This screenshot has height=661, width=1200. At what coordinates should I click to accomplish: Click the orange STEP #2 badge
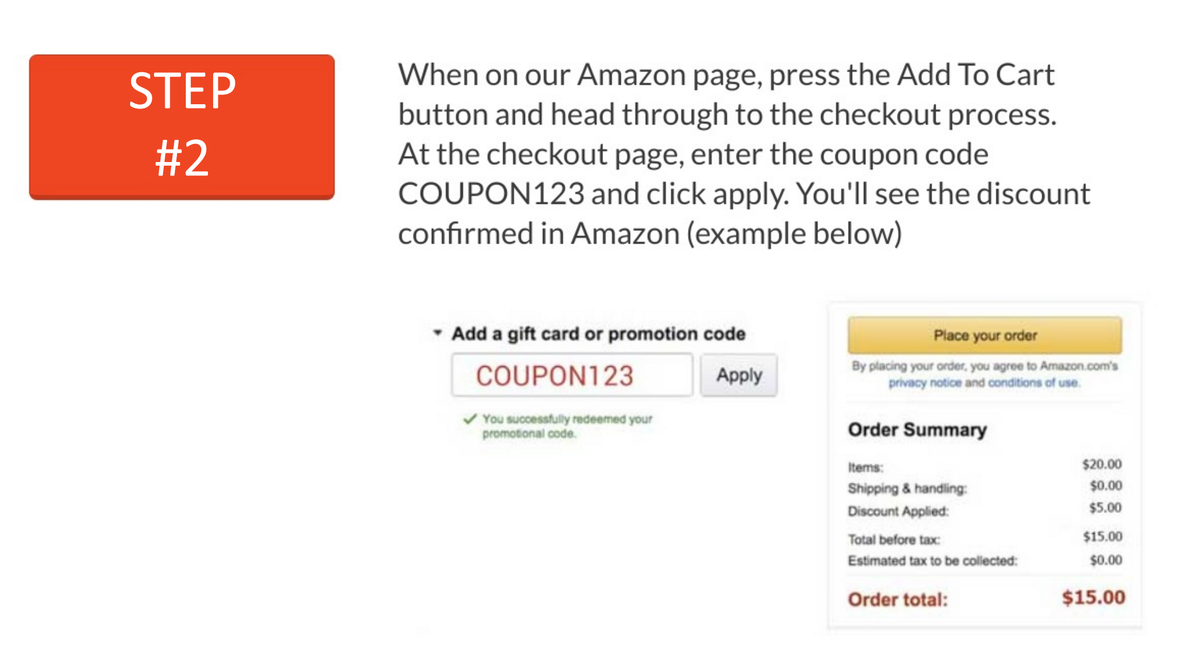[182, 127]
